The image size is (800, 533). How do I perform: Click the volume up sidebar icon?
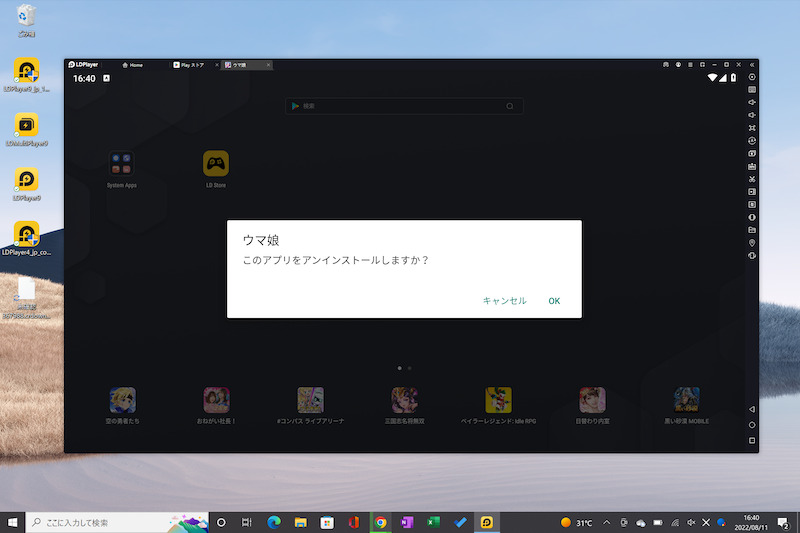tap(752, 102)
